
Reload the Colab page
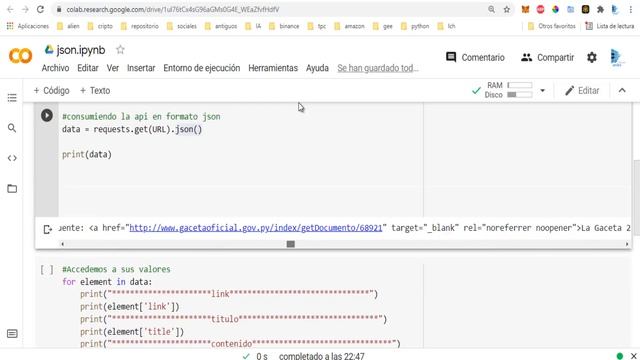tap(40, 9)
